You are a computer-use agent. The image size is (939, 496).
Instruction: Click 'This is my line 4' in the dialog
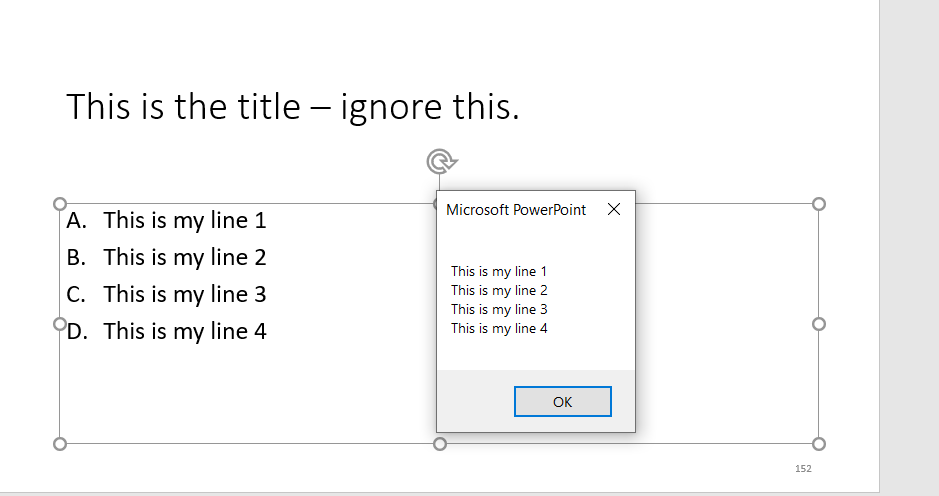[499, 328]
